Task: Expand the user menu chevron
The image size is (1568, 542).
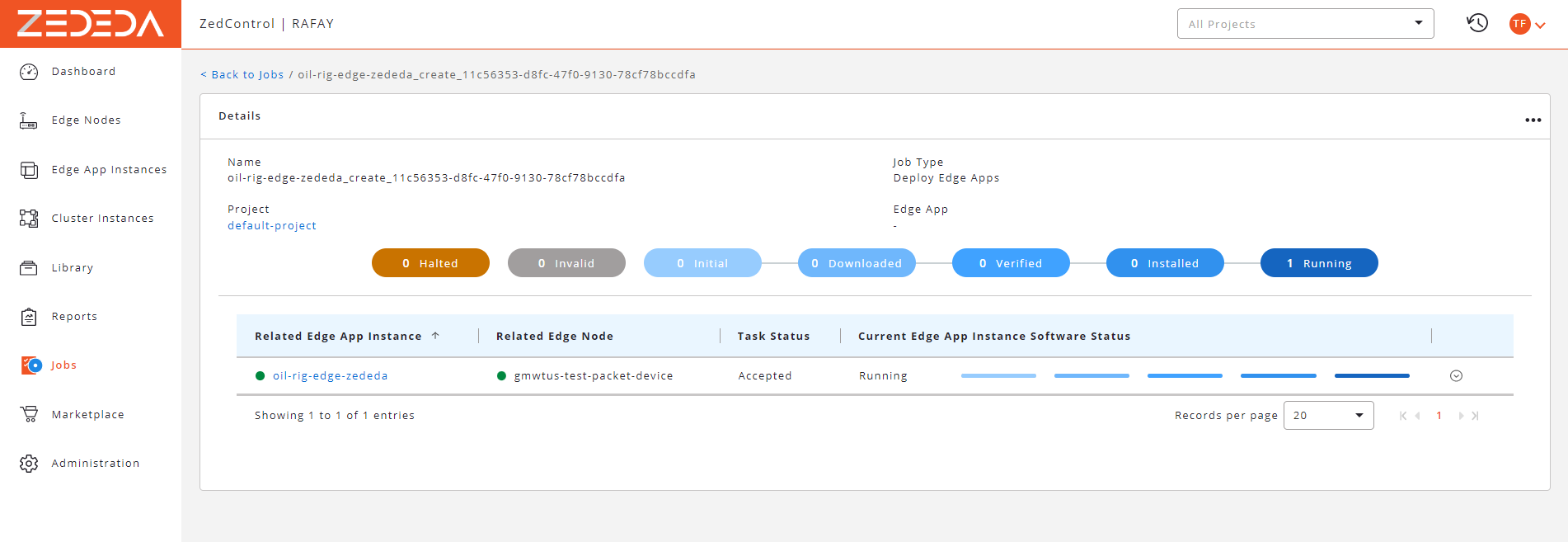Action: (1540, 26)
